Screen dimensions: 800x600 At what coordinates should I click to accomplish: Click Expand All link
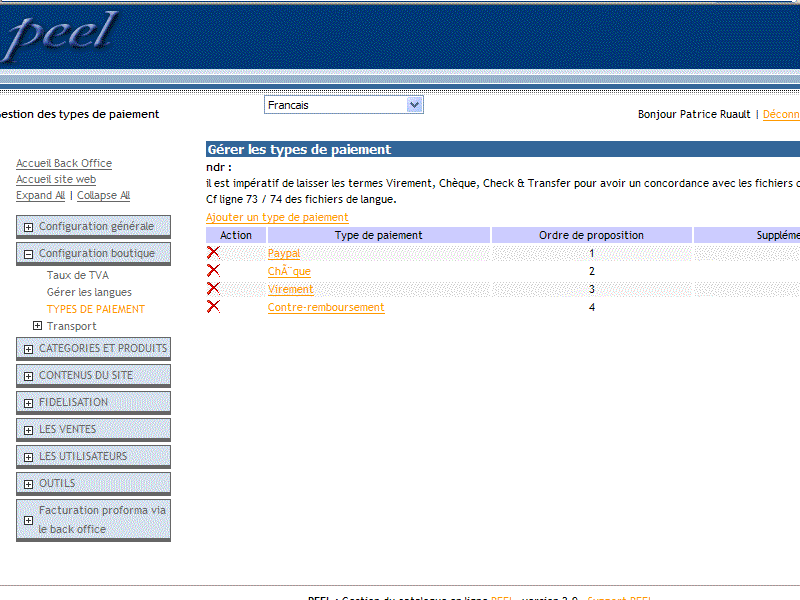pyautogui.click(x=40, y=195)
